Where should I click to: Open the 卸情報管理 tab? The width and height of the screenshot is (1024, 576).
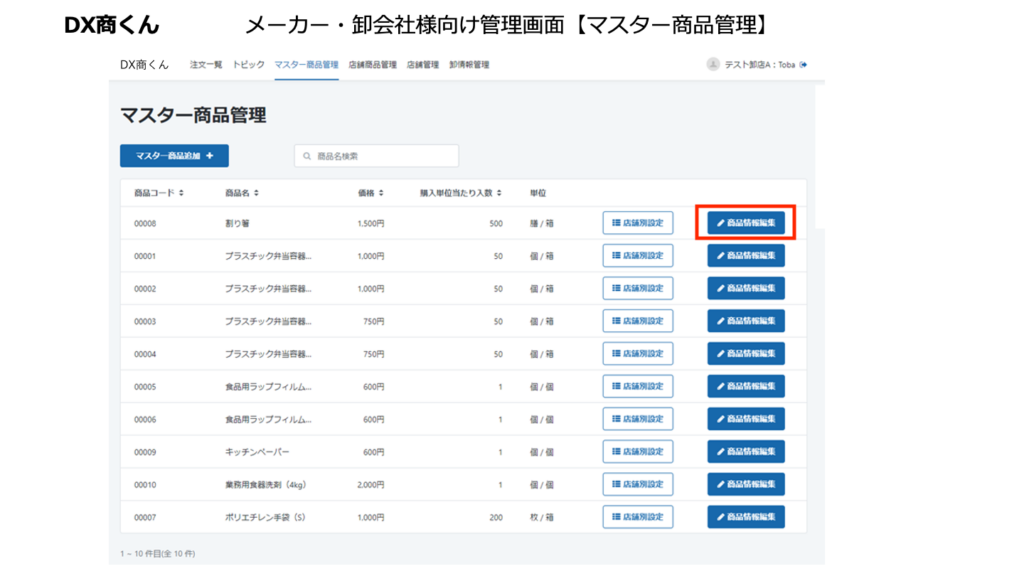[469, 65]
